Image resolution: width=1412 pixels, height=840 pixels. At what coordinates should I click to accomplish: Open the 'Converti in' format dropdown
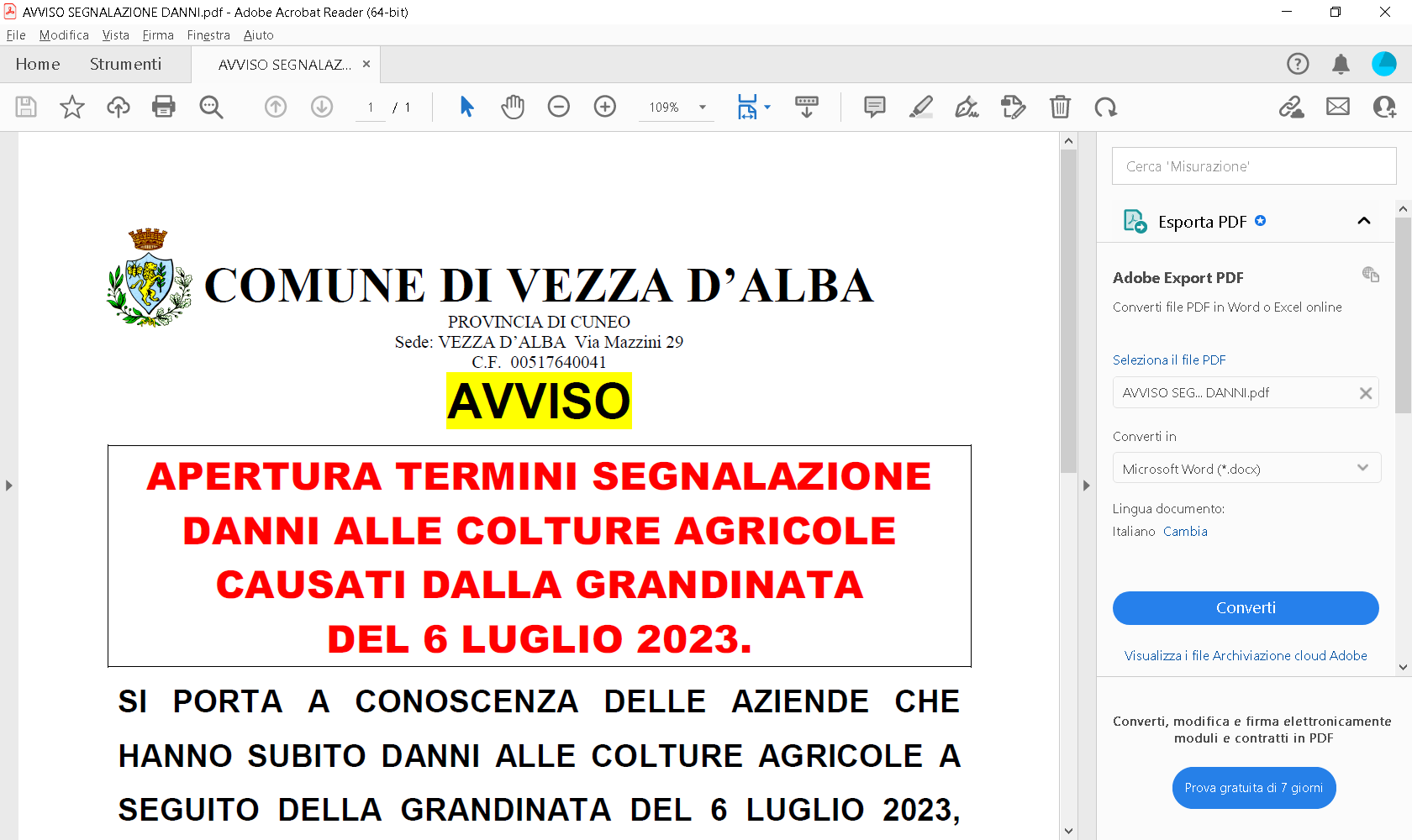pos(1246,468)
